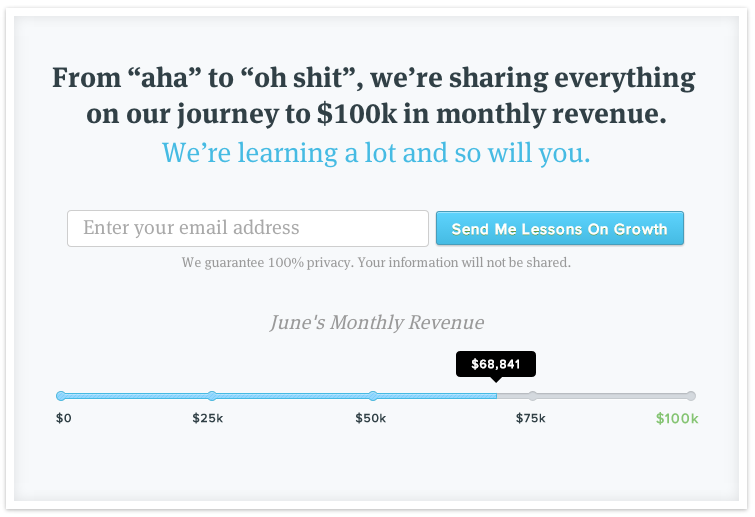Click the $25k label below the bar

(208, 418)
